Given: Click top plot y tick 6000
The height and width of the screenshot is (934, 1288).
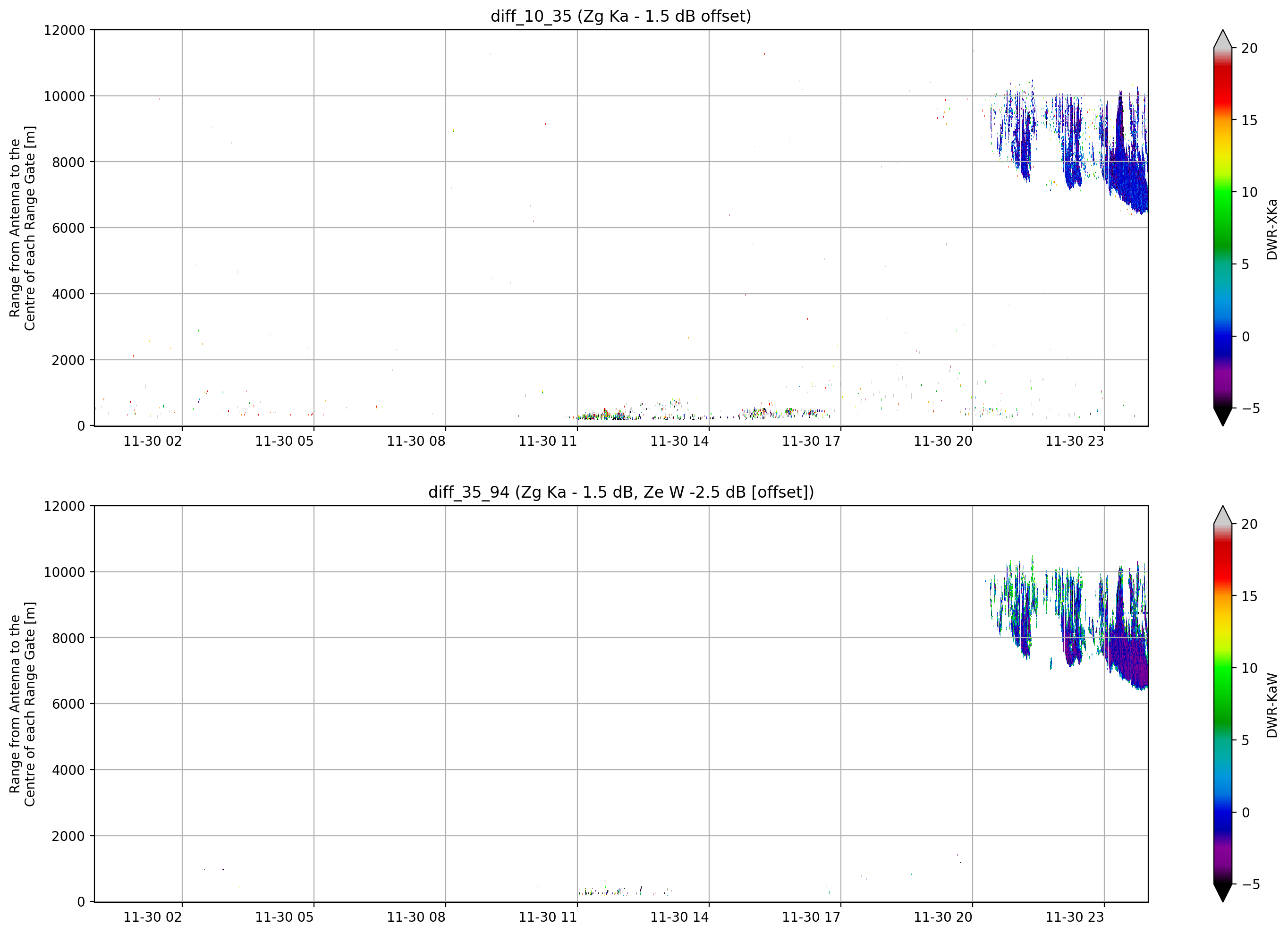Looking at the screenshot, I should click(x=68, y=228).
